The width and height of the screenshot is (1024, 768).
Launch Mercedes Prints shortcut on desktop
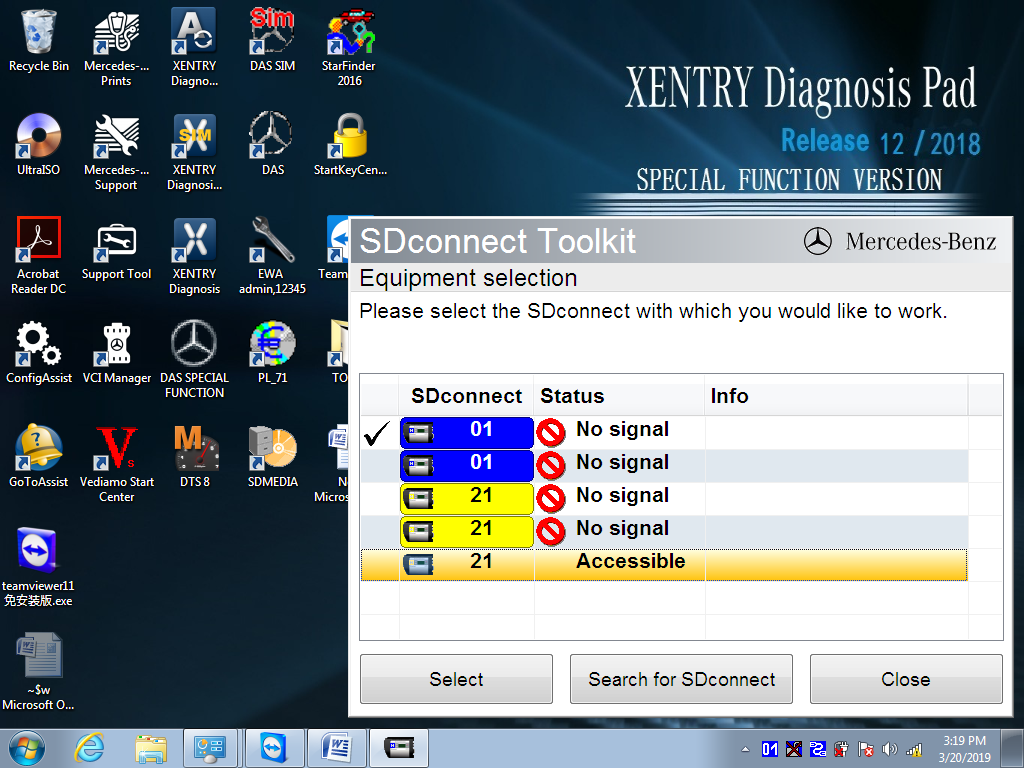[x=116, y=47]
